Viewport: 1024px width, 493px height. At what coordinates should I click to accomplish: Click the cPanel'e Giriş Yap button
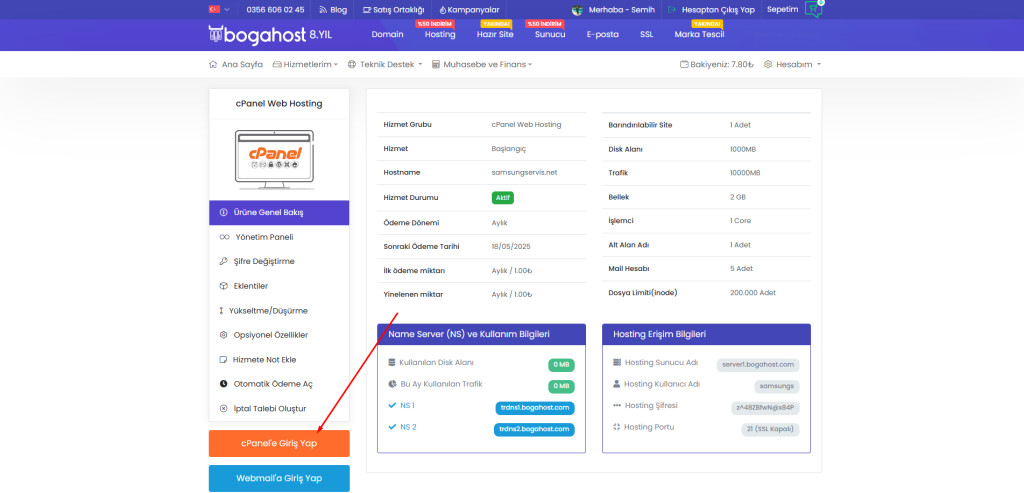tap(279, 443)
